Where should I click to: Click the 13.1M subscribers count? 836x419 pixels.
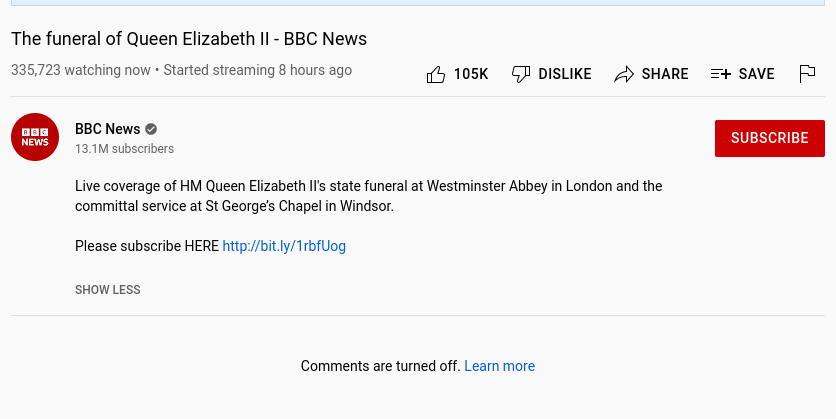[x=124, y=149]
